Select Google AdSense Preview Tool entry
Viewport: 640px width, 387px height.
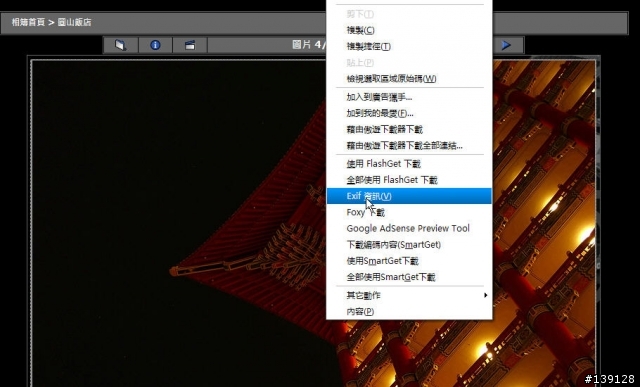[x=409, y=228]
